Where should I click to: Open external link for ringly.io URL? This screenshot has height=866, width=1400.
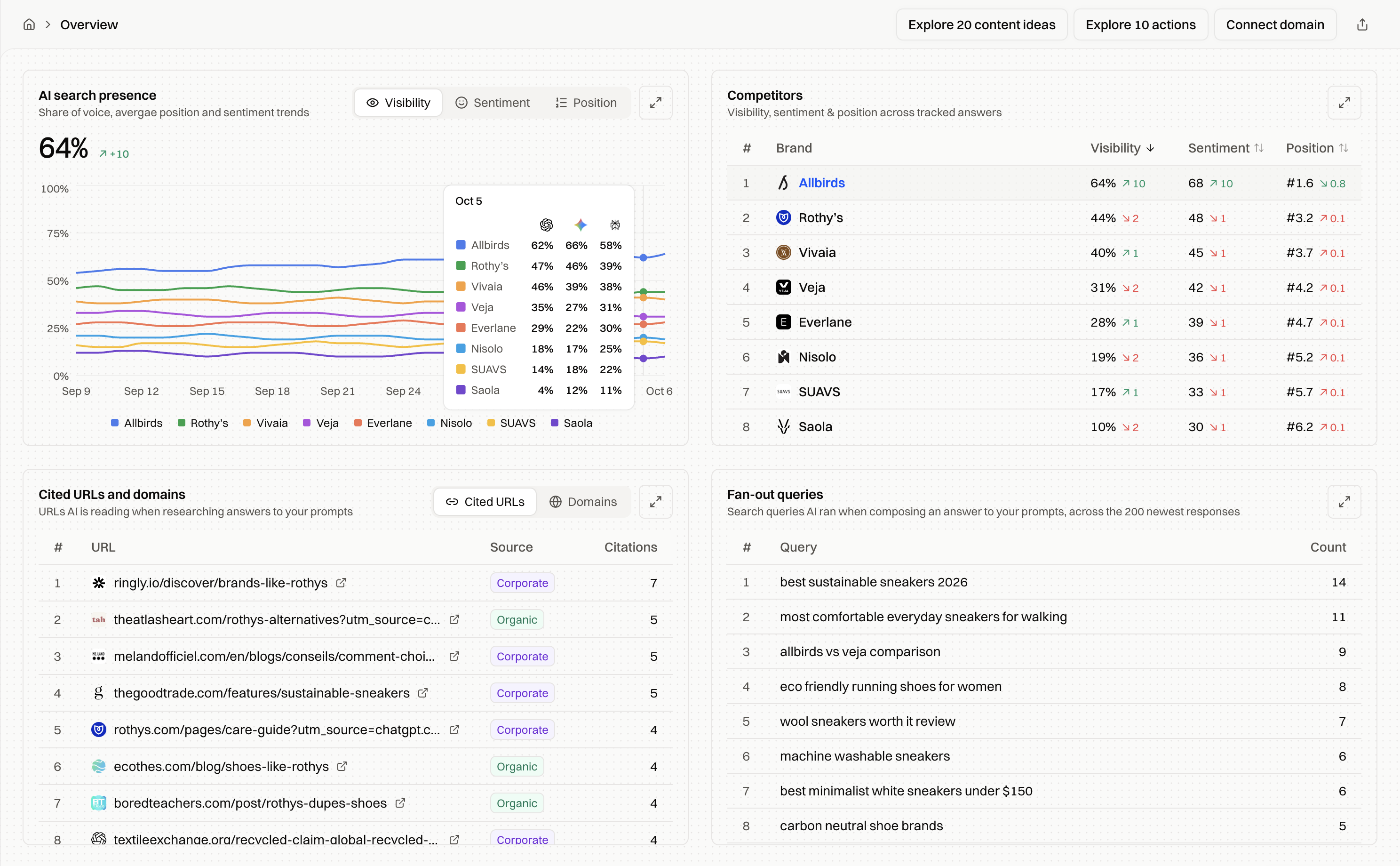341,583
